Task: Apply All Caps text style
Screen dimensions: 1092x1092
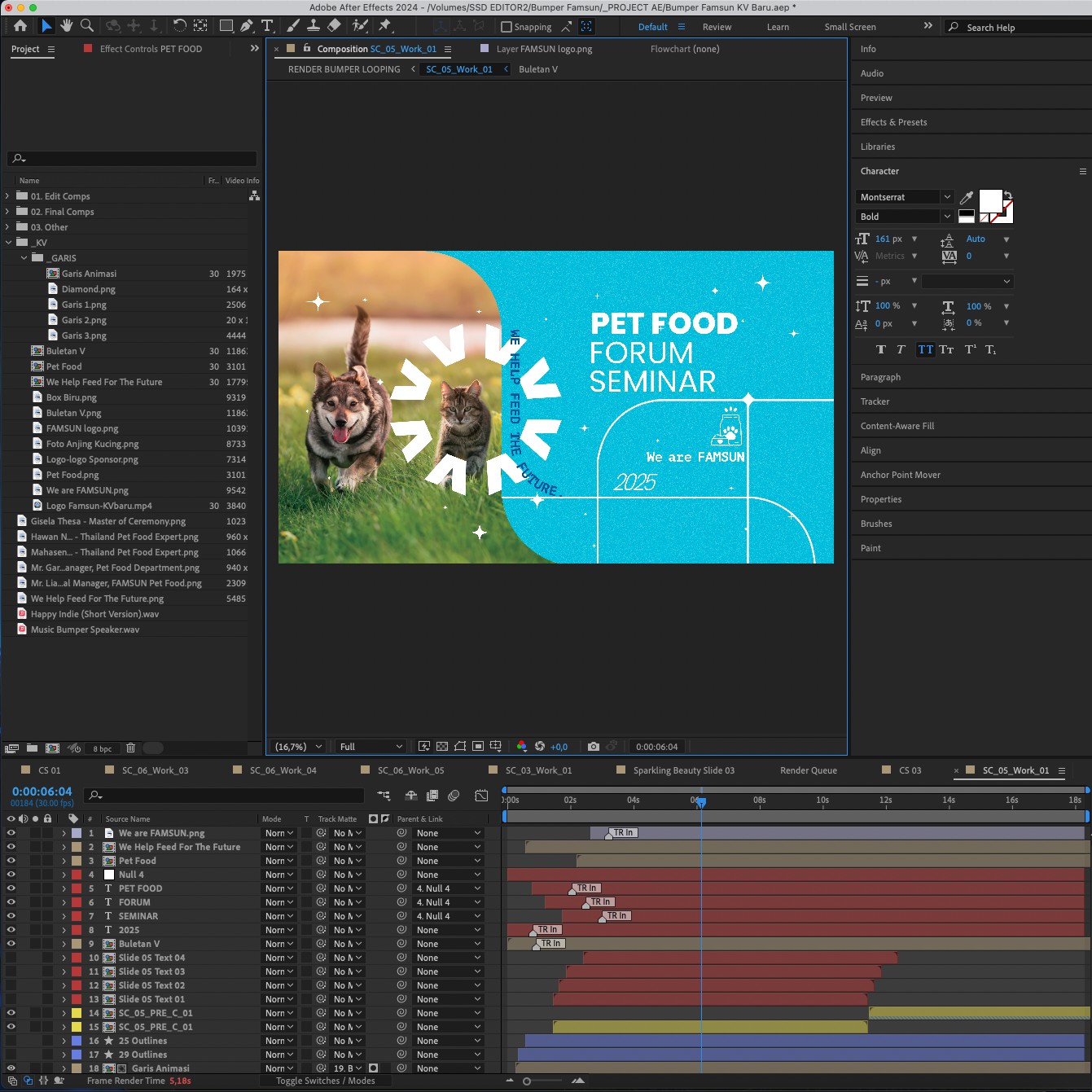Action: click(926, 349)
